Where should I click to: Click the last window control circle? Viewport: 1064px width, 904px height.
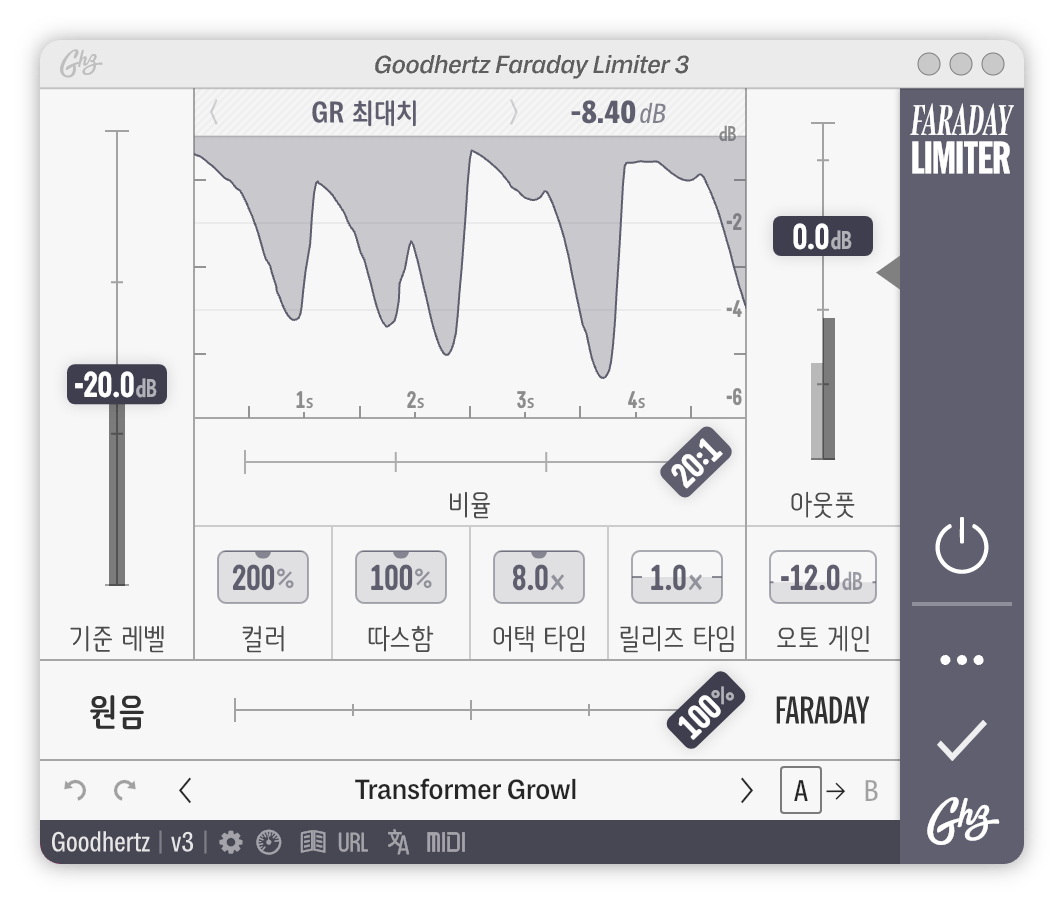993,64
